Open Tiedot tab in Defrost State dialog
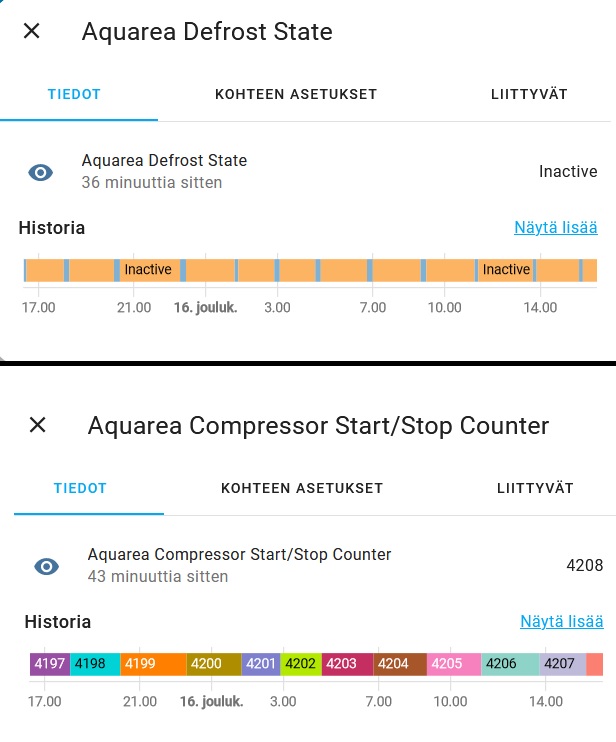616x742 pixels. (x=75, y=95)
